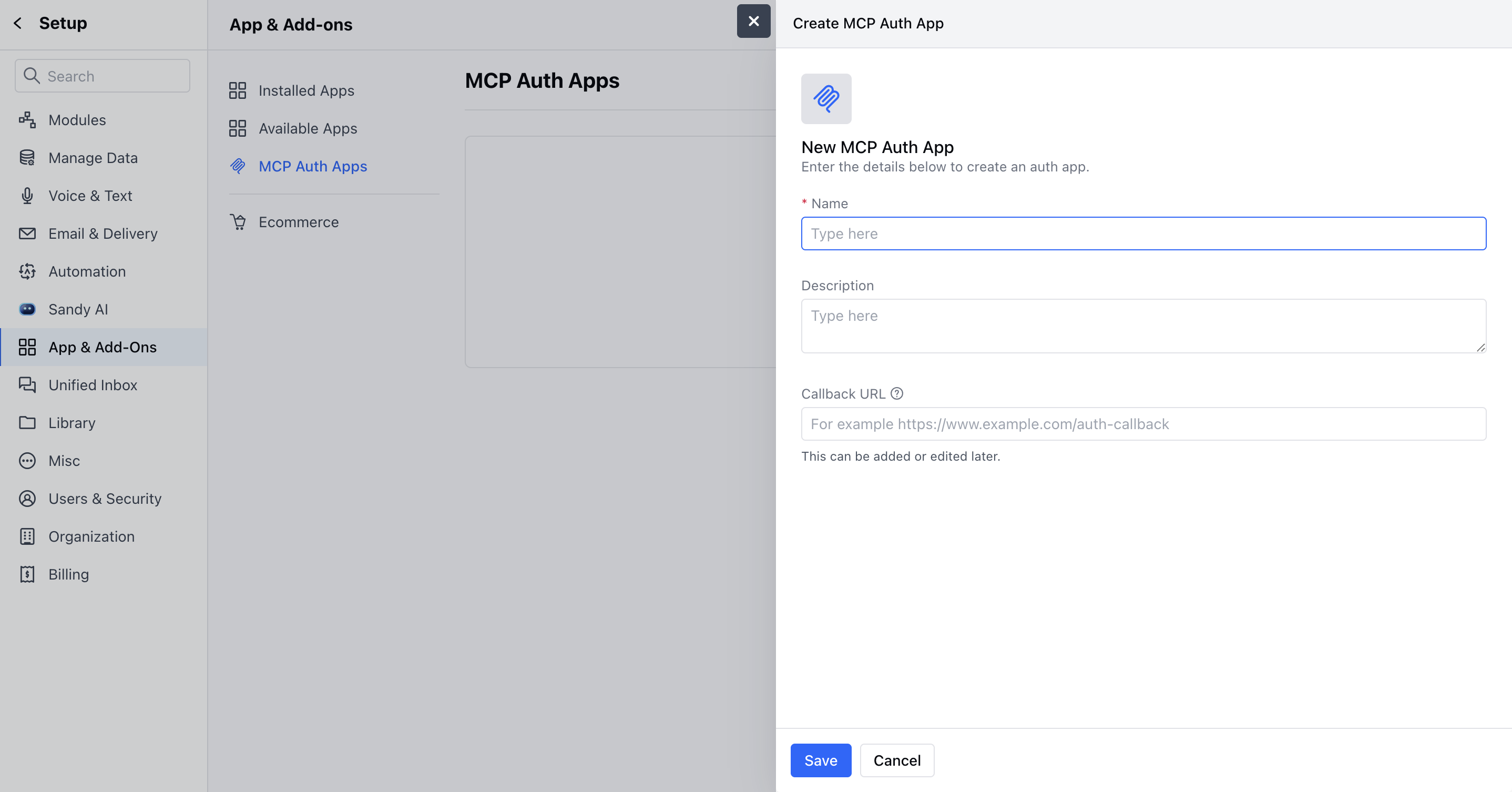Click the Setup sidebar search box

pos(103,76)
